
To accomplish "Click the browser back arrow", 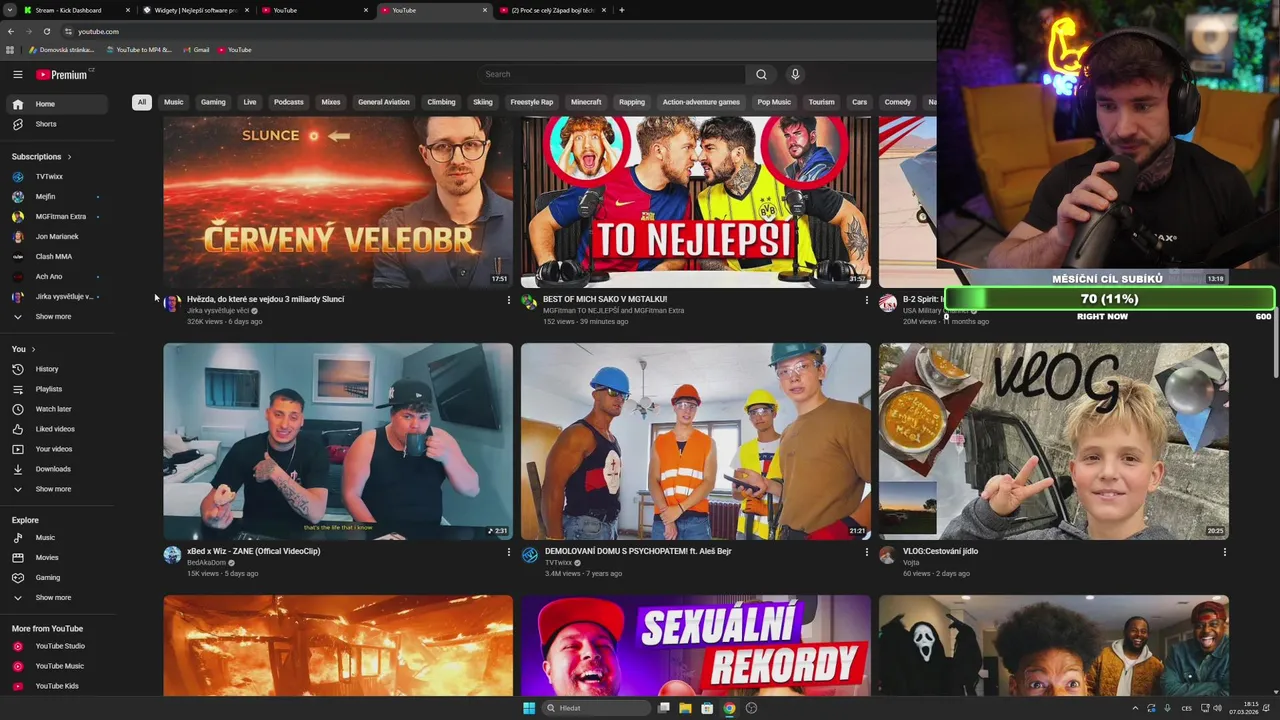I will pyautogui.click(x=10, y=31).
